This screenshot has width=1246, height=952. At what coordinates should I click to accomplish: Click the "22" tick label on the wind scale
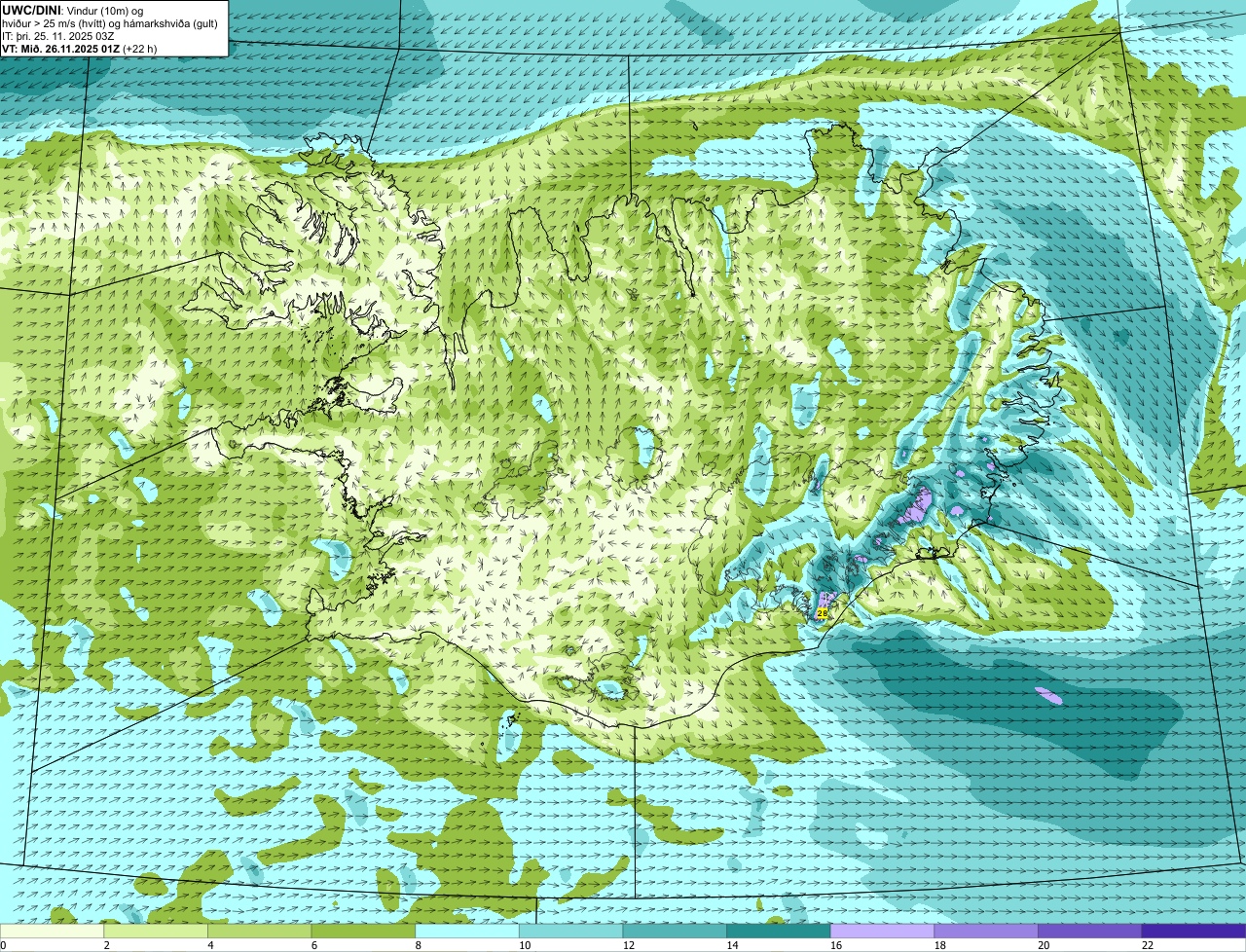1148,945
